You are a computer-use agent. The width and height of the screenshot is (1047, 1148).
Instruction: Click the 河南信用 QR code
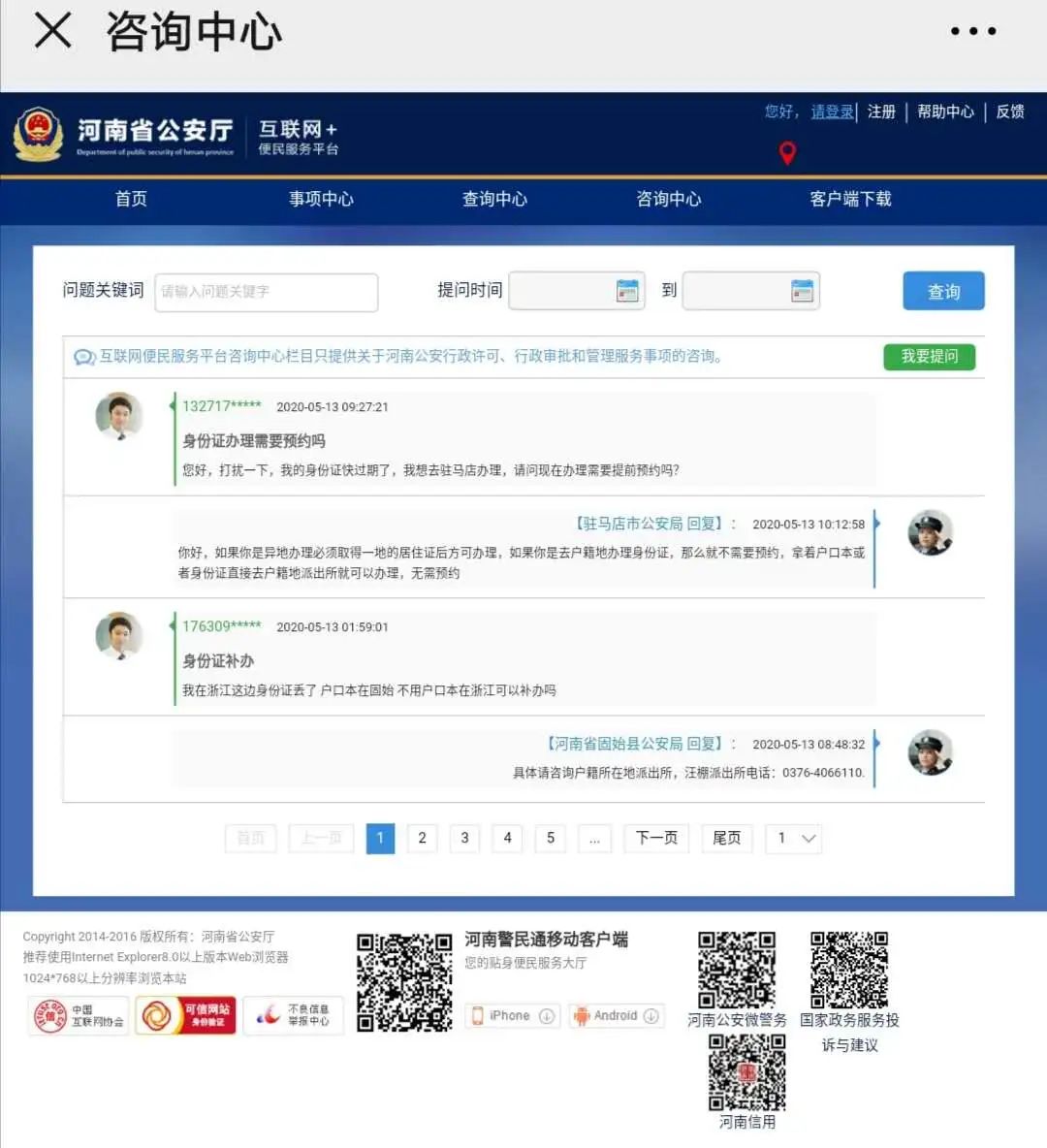(x=746, y=1072)
